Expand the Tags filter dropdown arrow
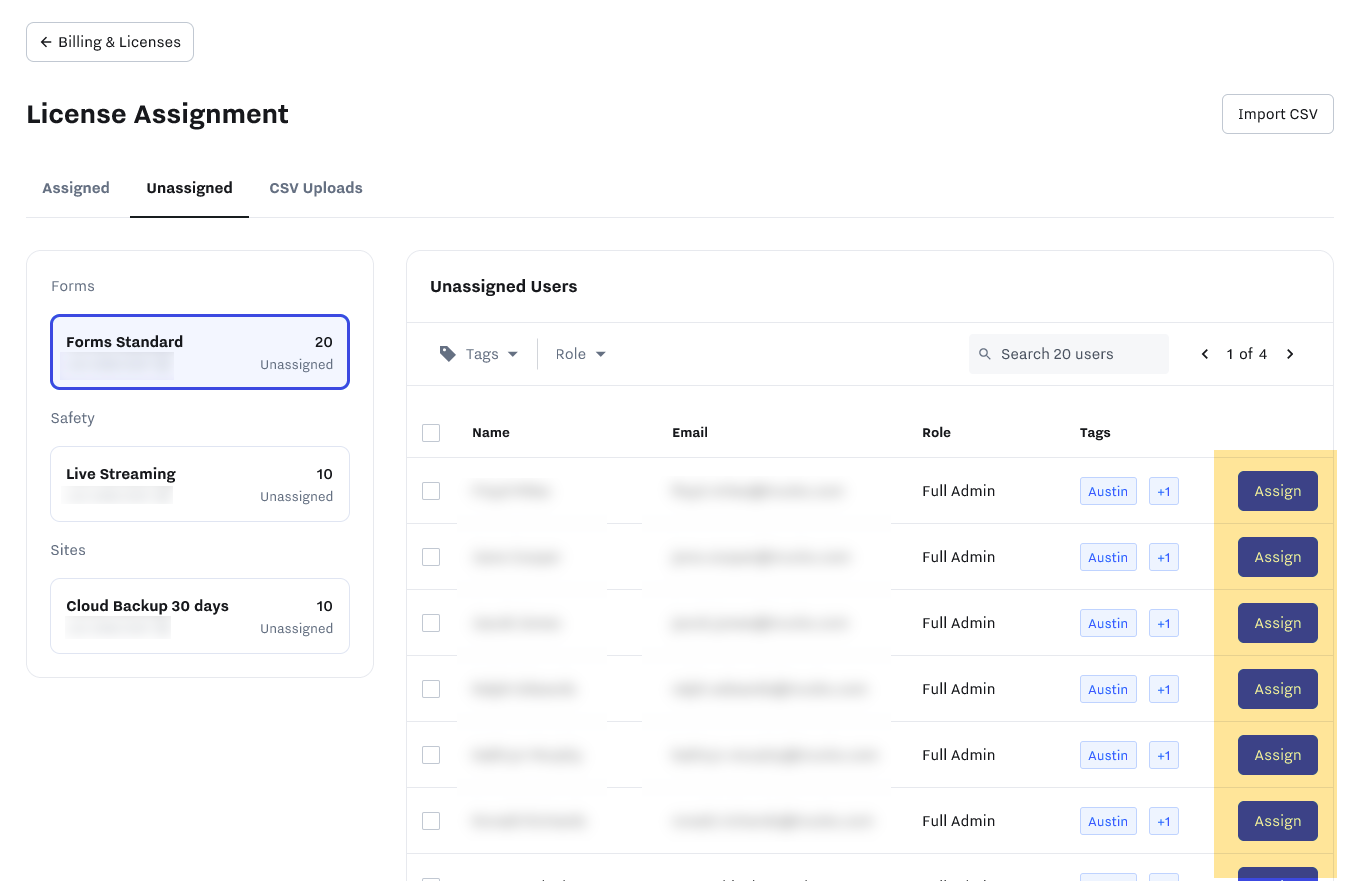This screenshot has height=881, width=1358. [x=513, y=354]
